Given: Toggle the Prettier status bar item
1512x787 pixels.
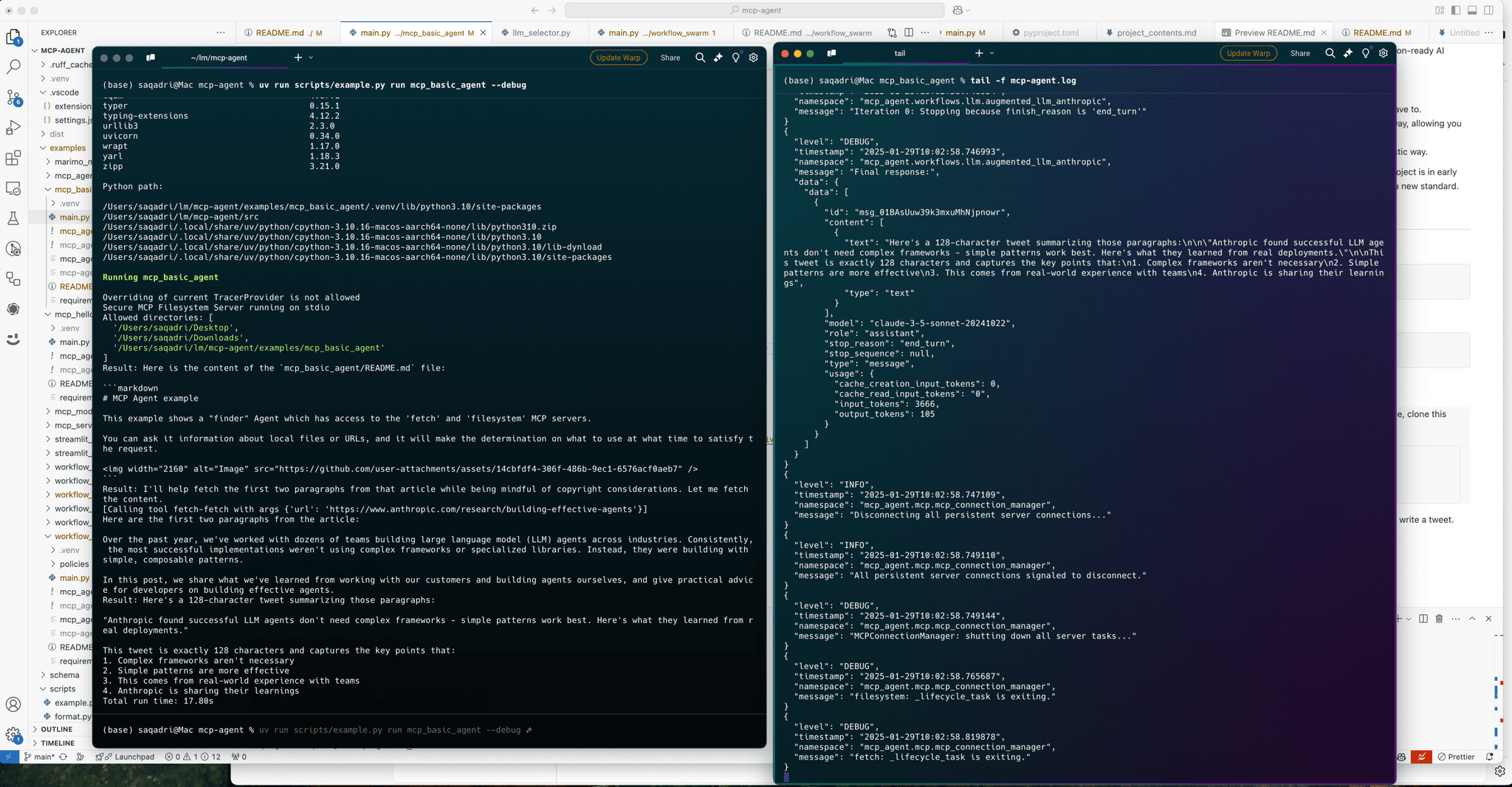Looking at the screenshot, I should pos(1456,757).
